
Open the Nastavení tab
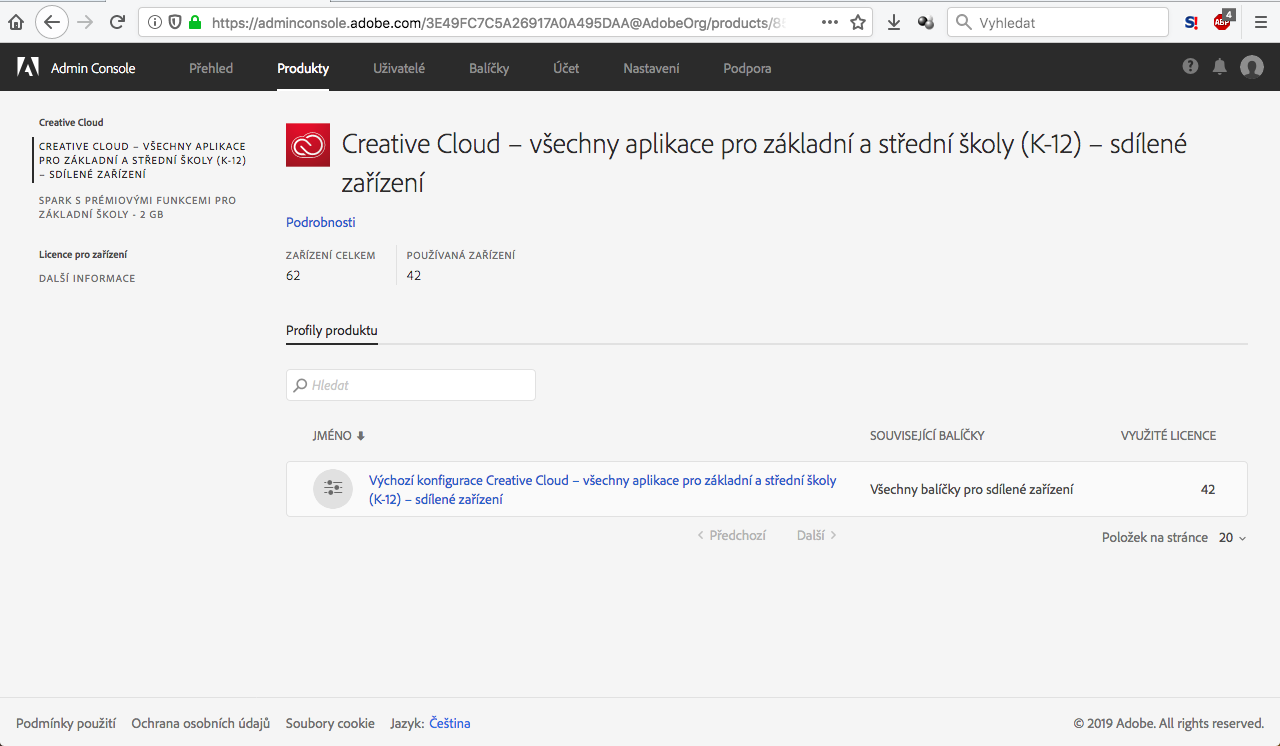pos(651,68)
